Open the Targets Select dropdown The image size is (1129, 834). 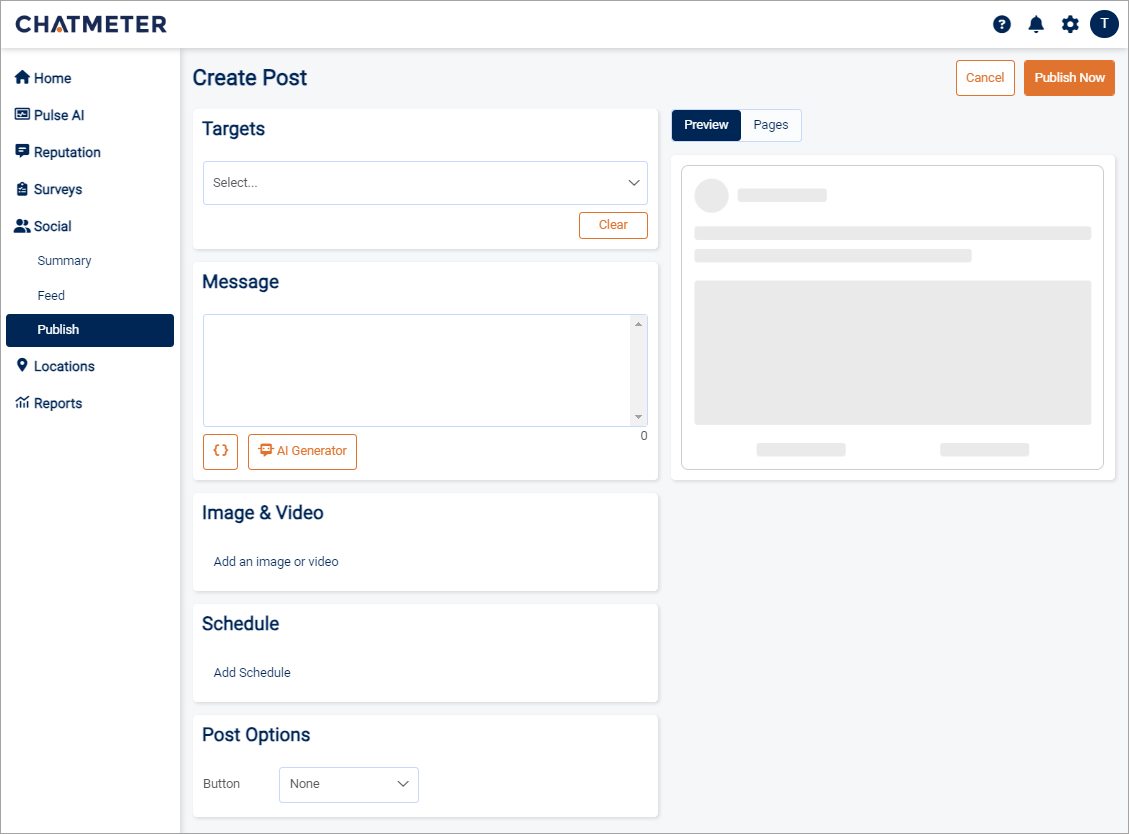point(425,182)
